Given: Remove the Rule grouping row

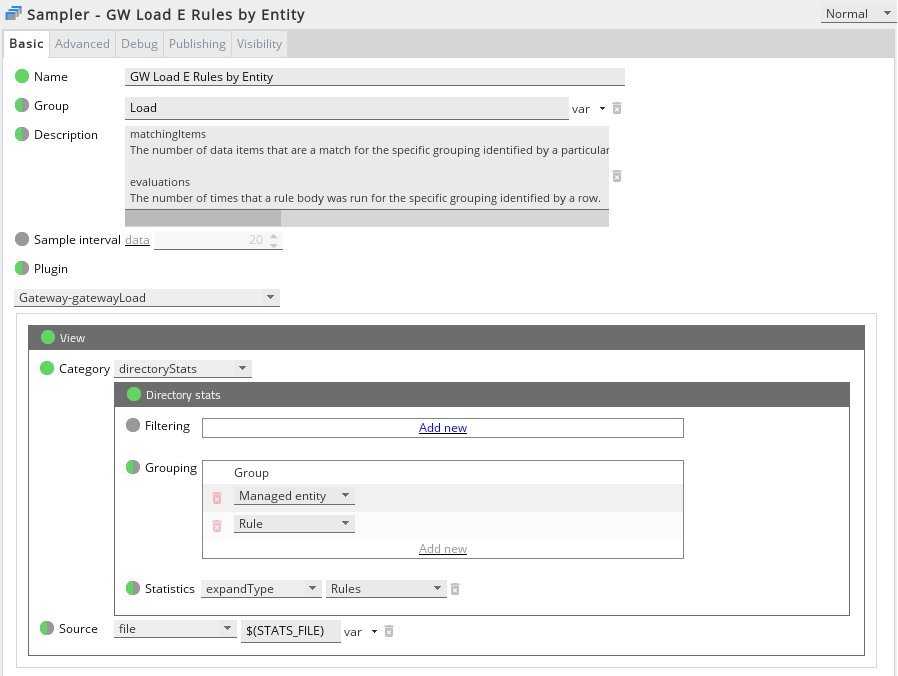Looking at the screenshot, I should coord(216,525).
